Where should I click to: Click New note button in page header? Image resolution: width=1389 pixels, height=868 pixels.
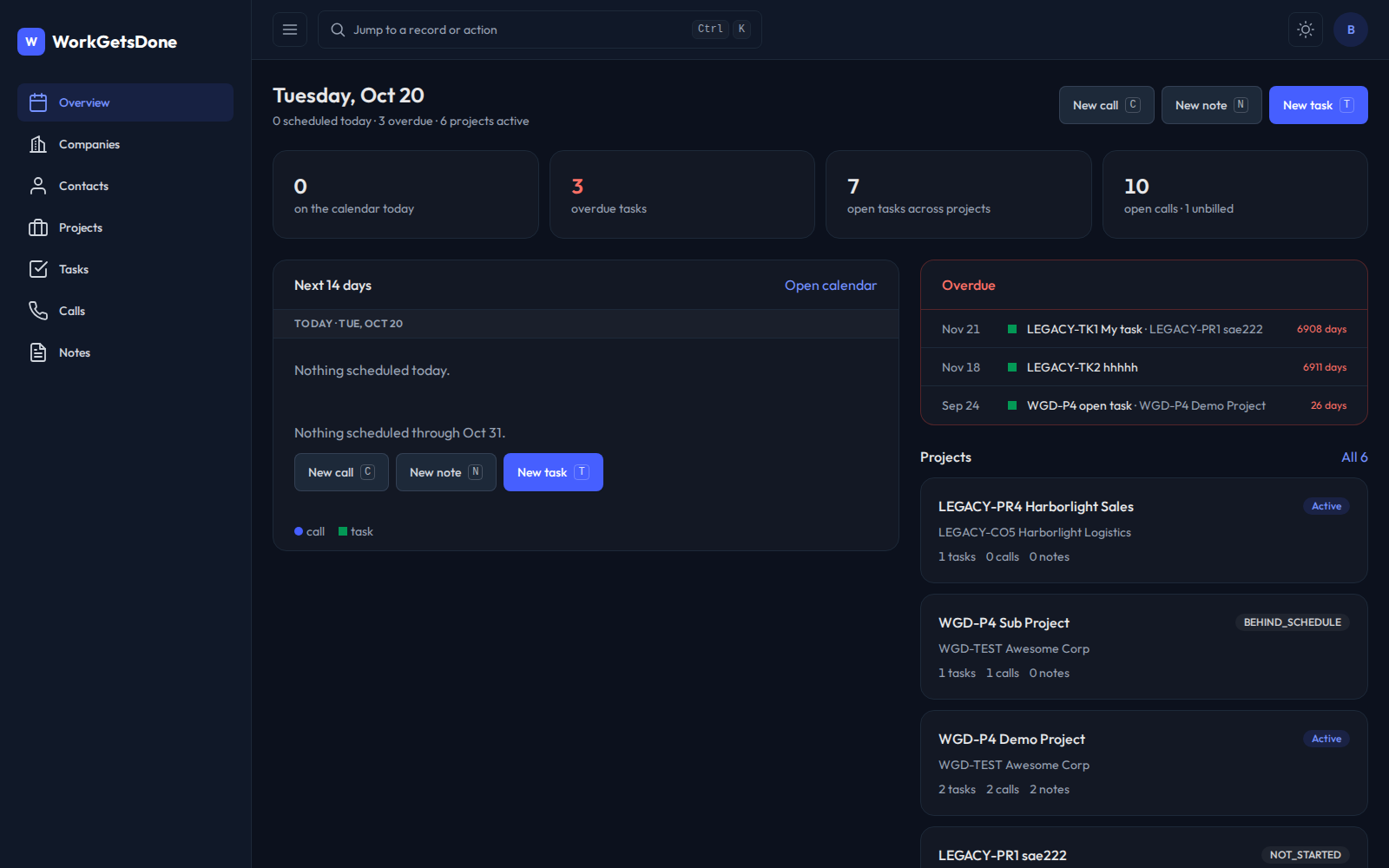[x=1212, y=105]
